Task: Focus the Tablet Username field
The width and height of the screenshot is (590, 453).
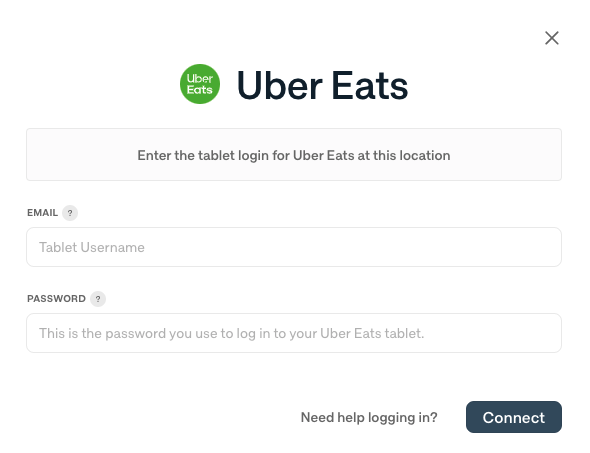Action: (294, 247)
